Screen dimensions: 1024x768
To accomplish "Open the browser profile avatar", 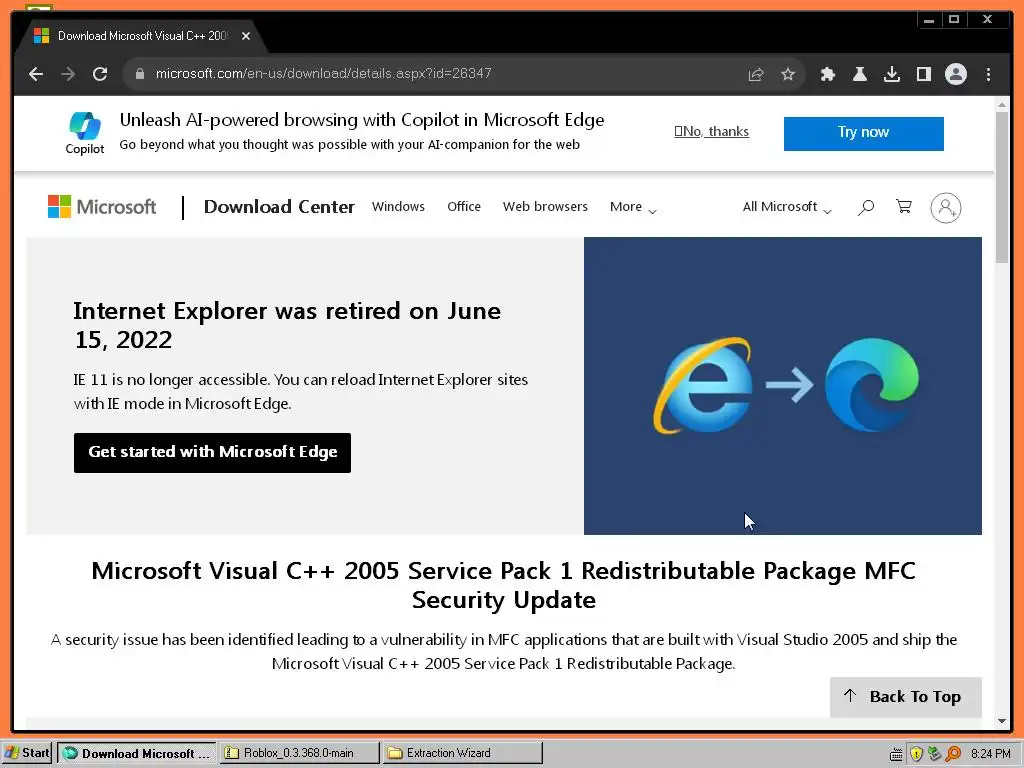I will [x=955, y=74].
